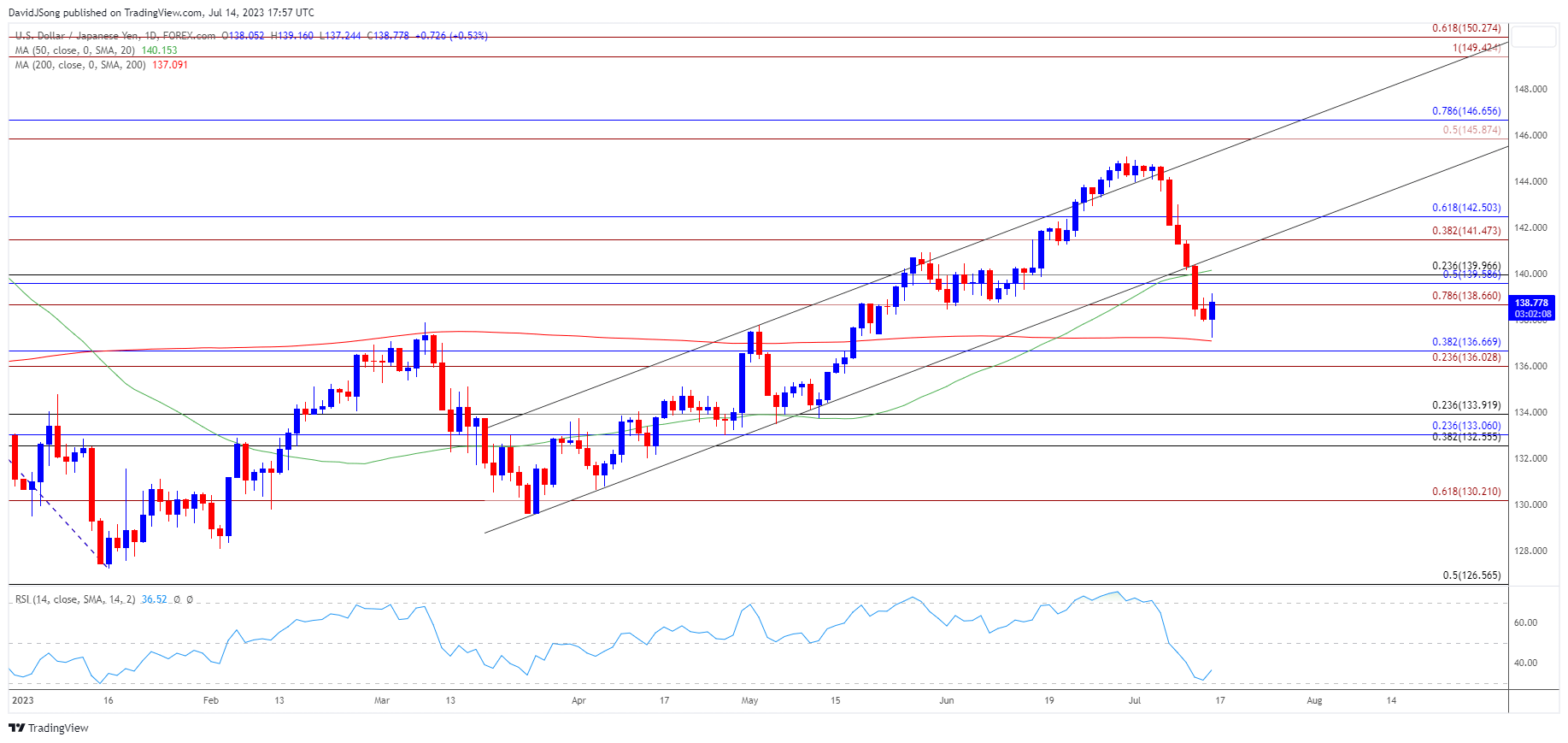The image size is (1568, 743).
Task: Select the 0.236(133.060) Fibonacci label
Action: pos(1466,426)
